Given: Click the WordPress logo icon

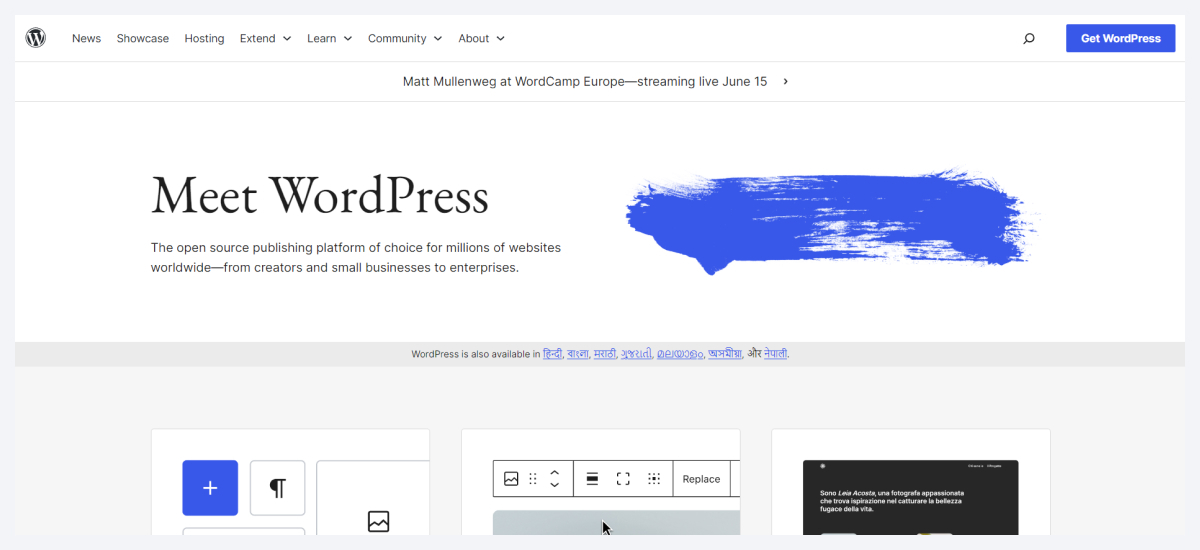Looking at the screenshot, I should [36, 38].
